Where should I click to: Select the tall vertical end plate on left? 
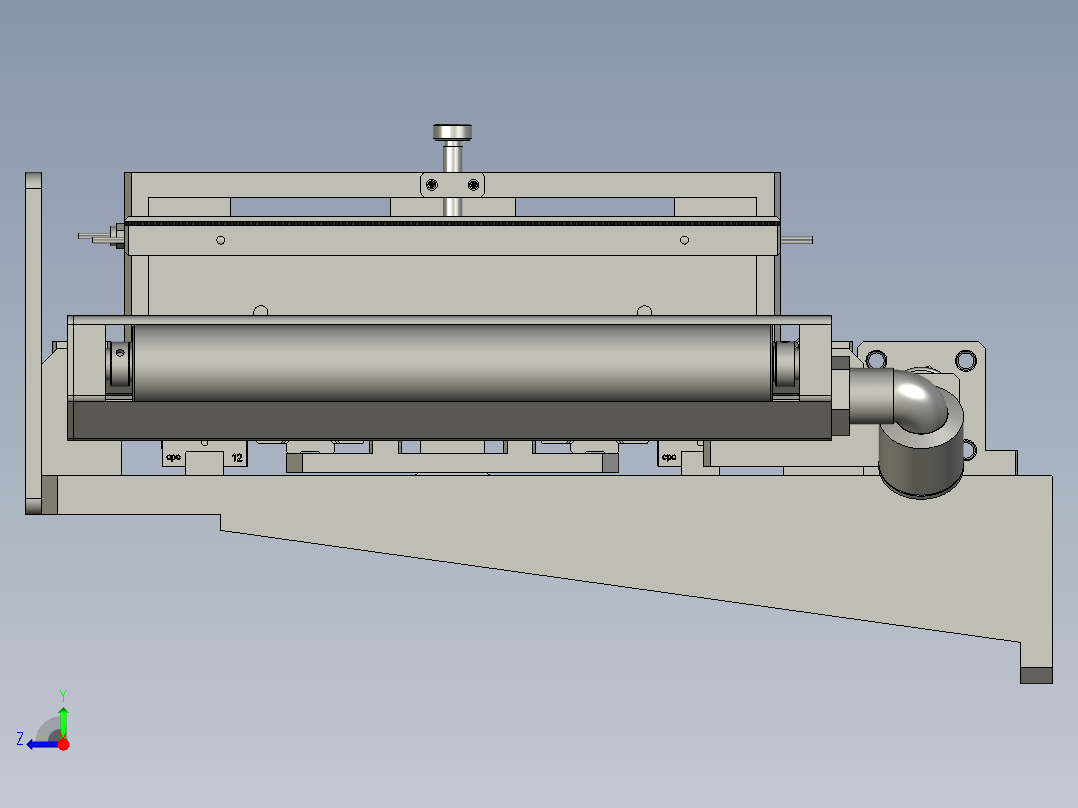[34, 342]
